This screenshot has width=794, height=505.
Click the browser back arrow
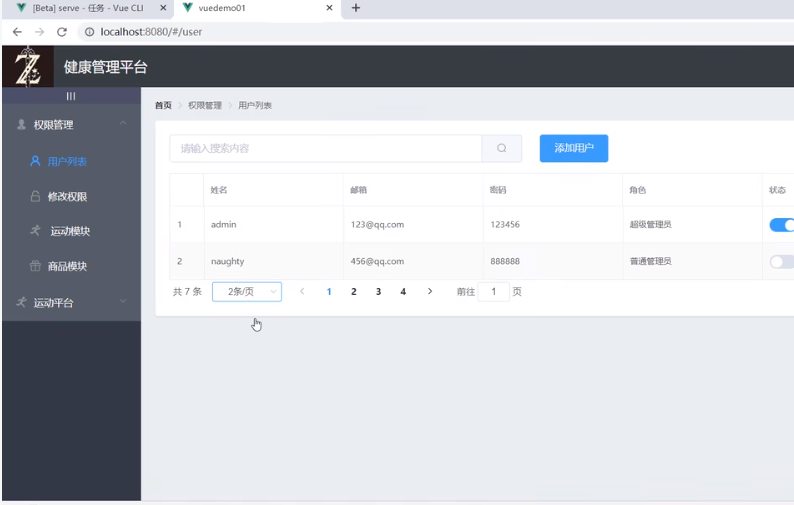coord(17,32)
